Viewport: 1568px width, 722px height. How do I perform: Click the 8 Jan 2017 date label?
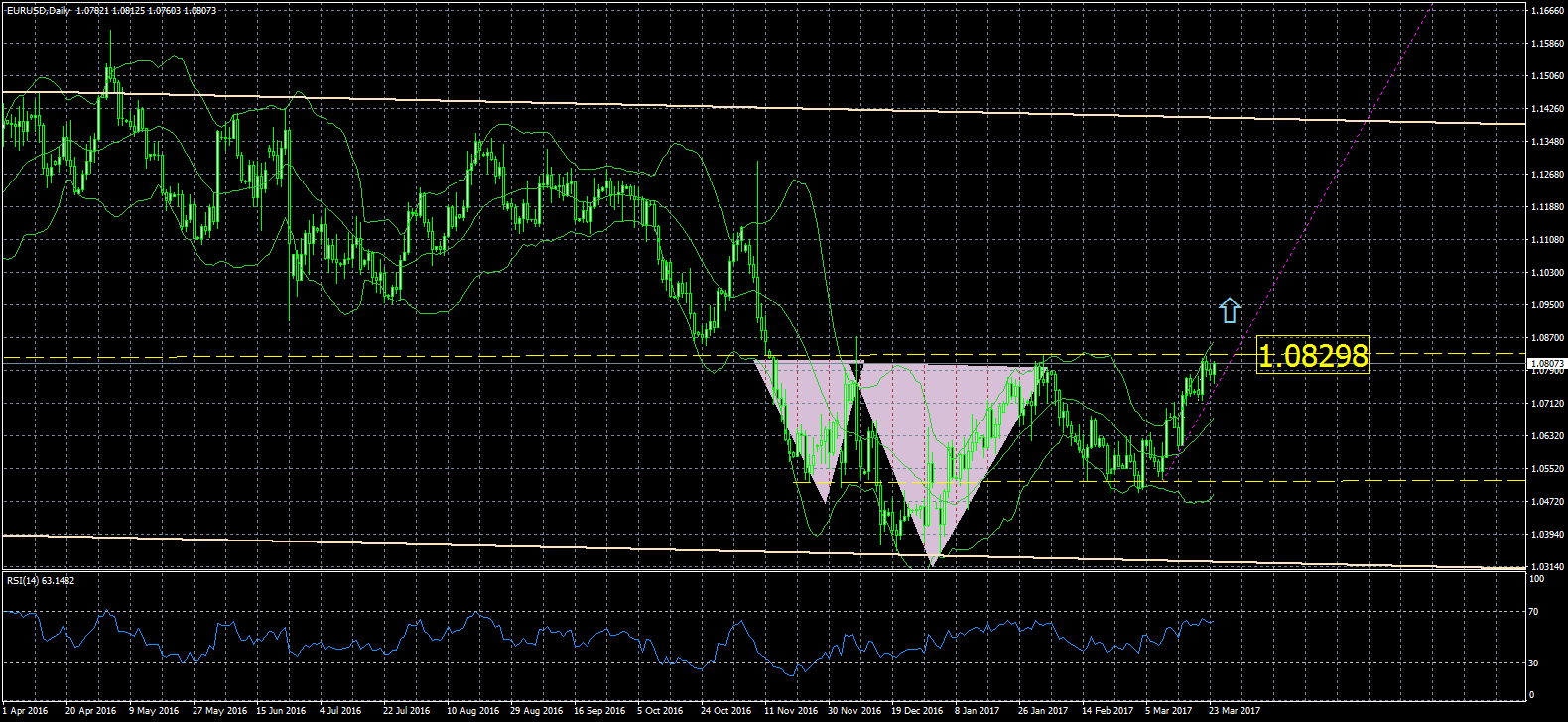[x=978, y=711]
